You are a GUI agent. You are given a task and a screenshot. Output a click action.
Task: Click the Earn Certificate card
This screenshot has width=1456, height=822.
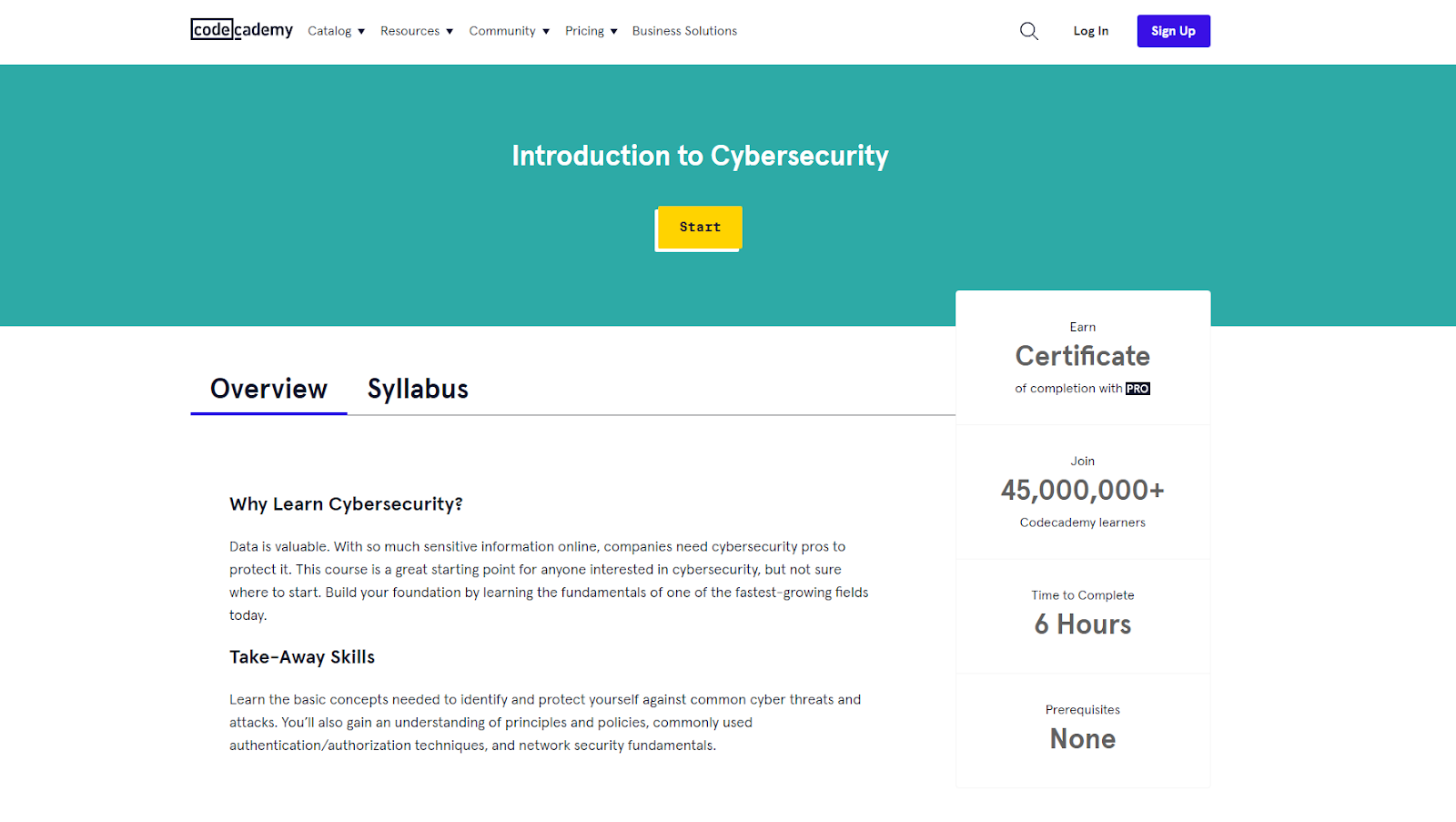pos(1082,357)
